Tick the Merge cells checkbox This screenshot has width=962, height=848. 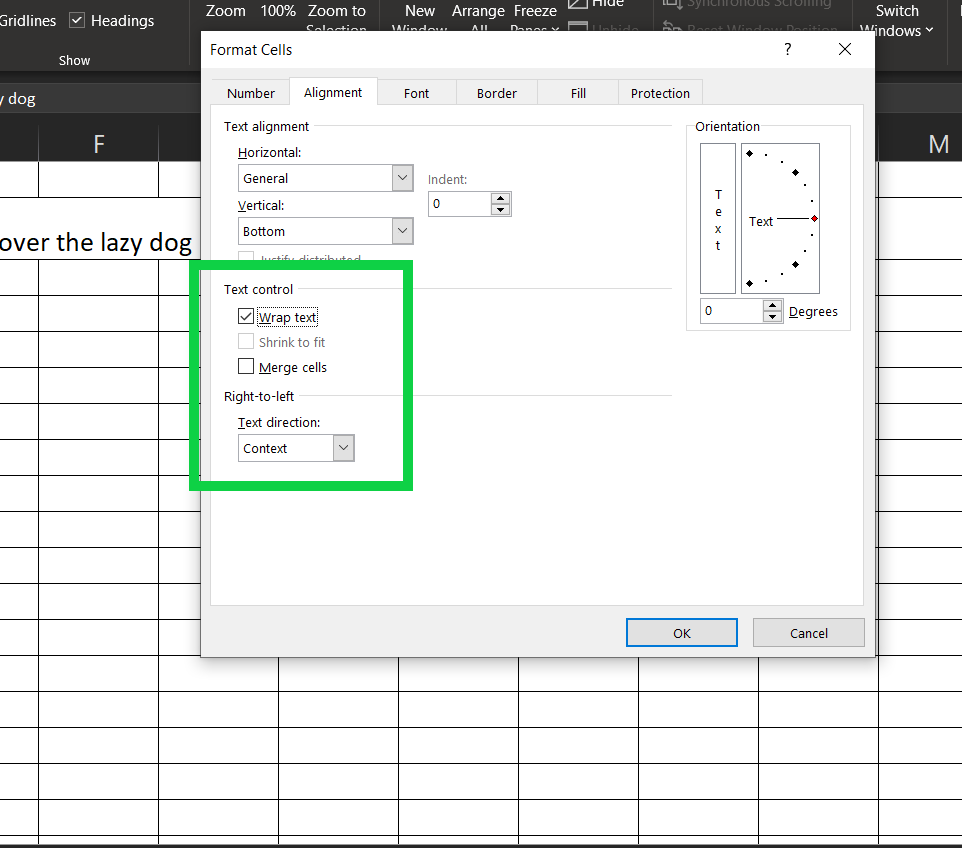coord(245,366)
